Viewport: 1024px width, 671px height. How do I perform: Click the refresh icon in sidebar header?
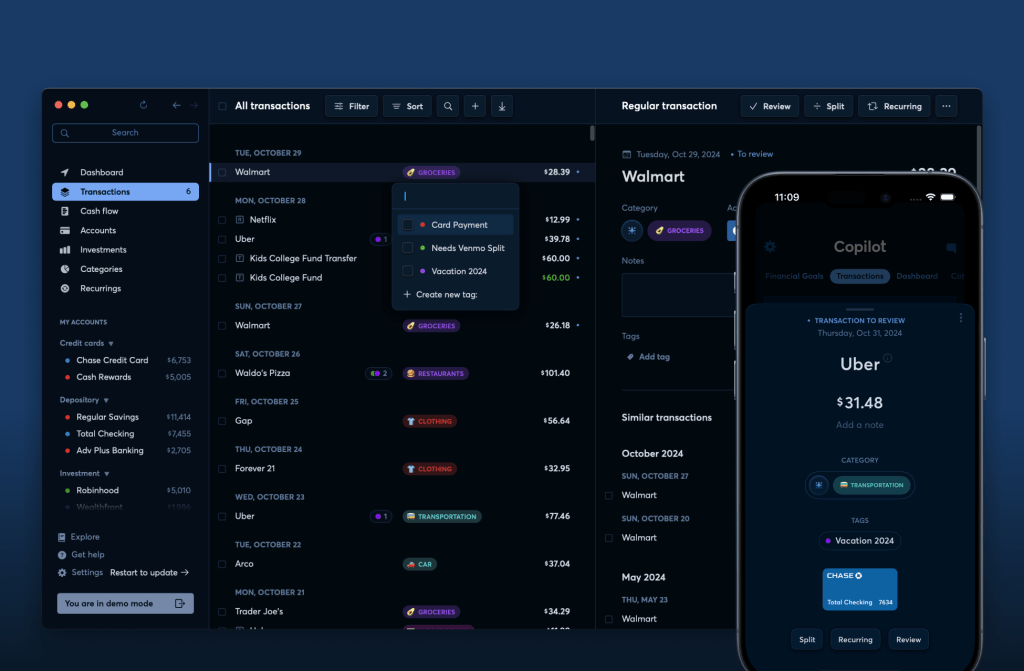pos(144,105)
